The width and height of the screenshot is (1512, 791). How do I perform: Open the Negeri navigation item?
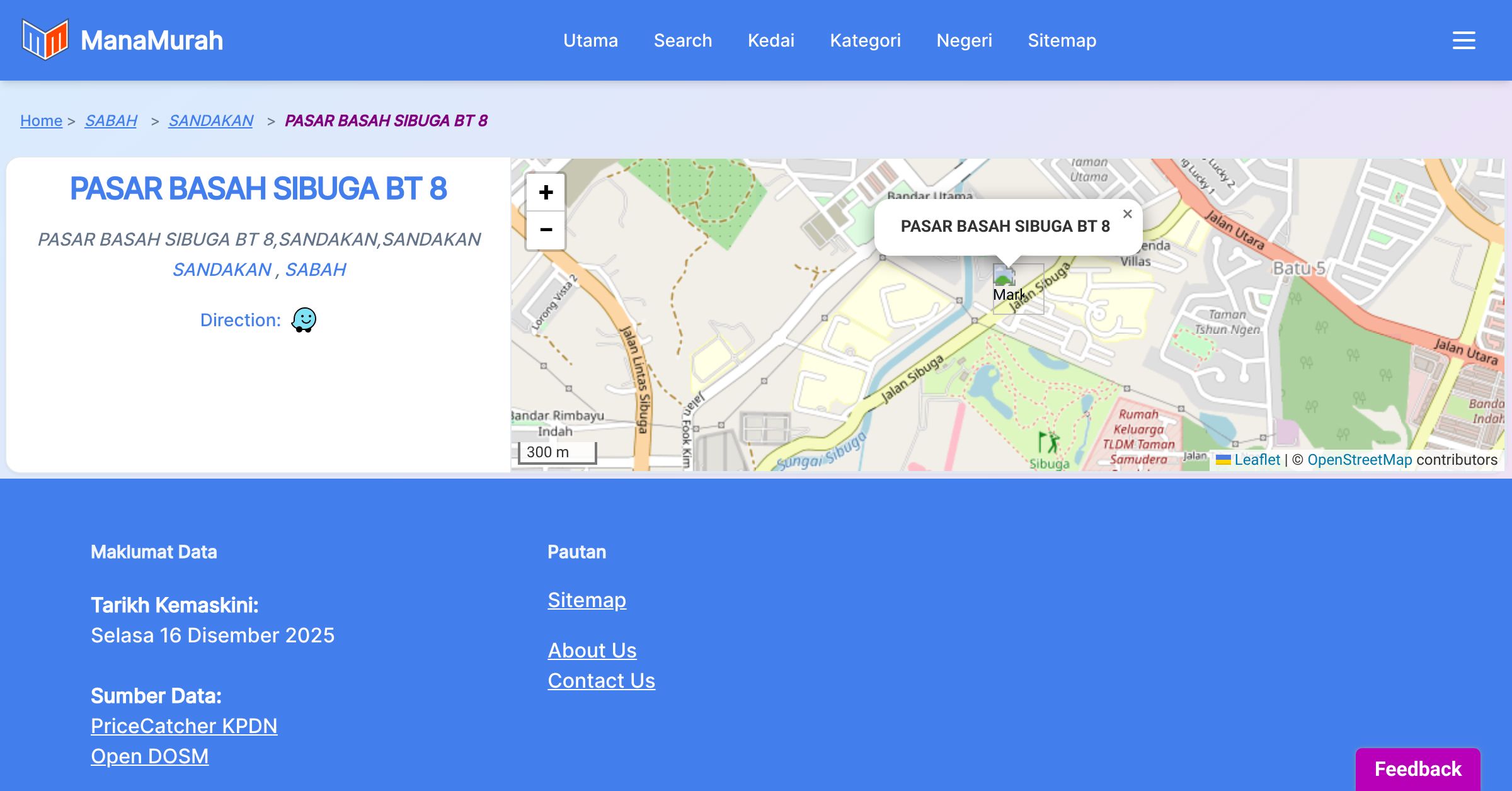pos(964,40)
